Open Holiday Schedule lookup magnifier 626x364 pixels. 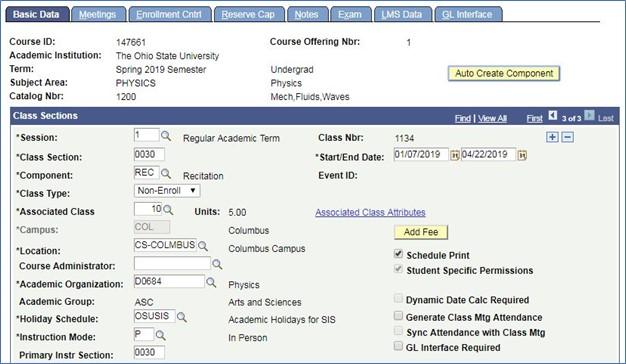click(182, 317)
